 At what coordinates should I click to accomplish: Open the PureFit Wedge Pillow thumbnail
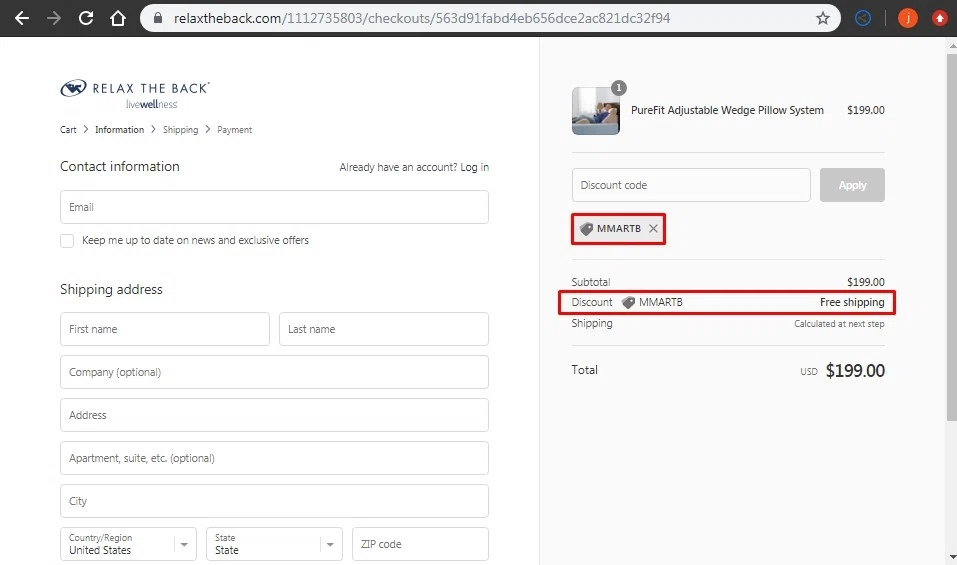pyautogui.click(x=596, y=111)
